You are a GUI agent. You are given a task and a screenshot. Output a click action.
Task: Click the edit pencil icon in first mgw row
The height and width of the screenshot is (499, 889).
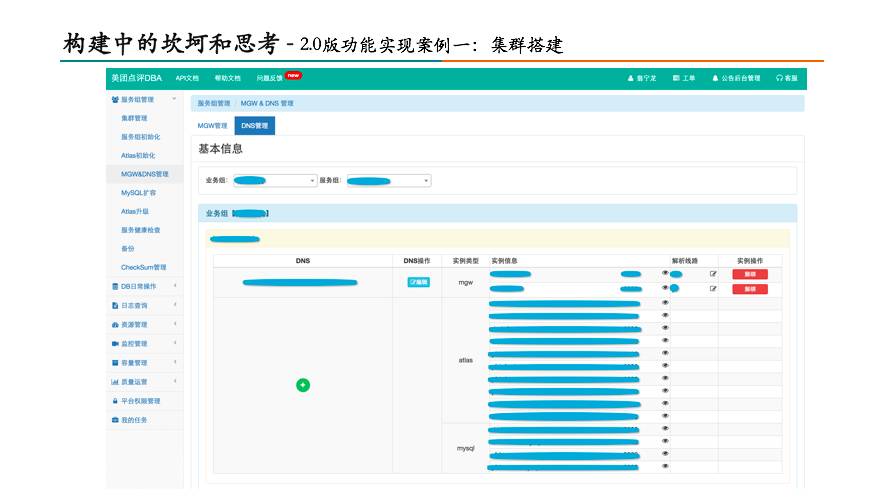pyautogui.click(x=713, y=274)
